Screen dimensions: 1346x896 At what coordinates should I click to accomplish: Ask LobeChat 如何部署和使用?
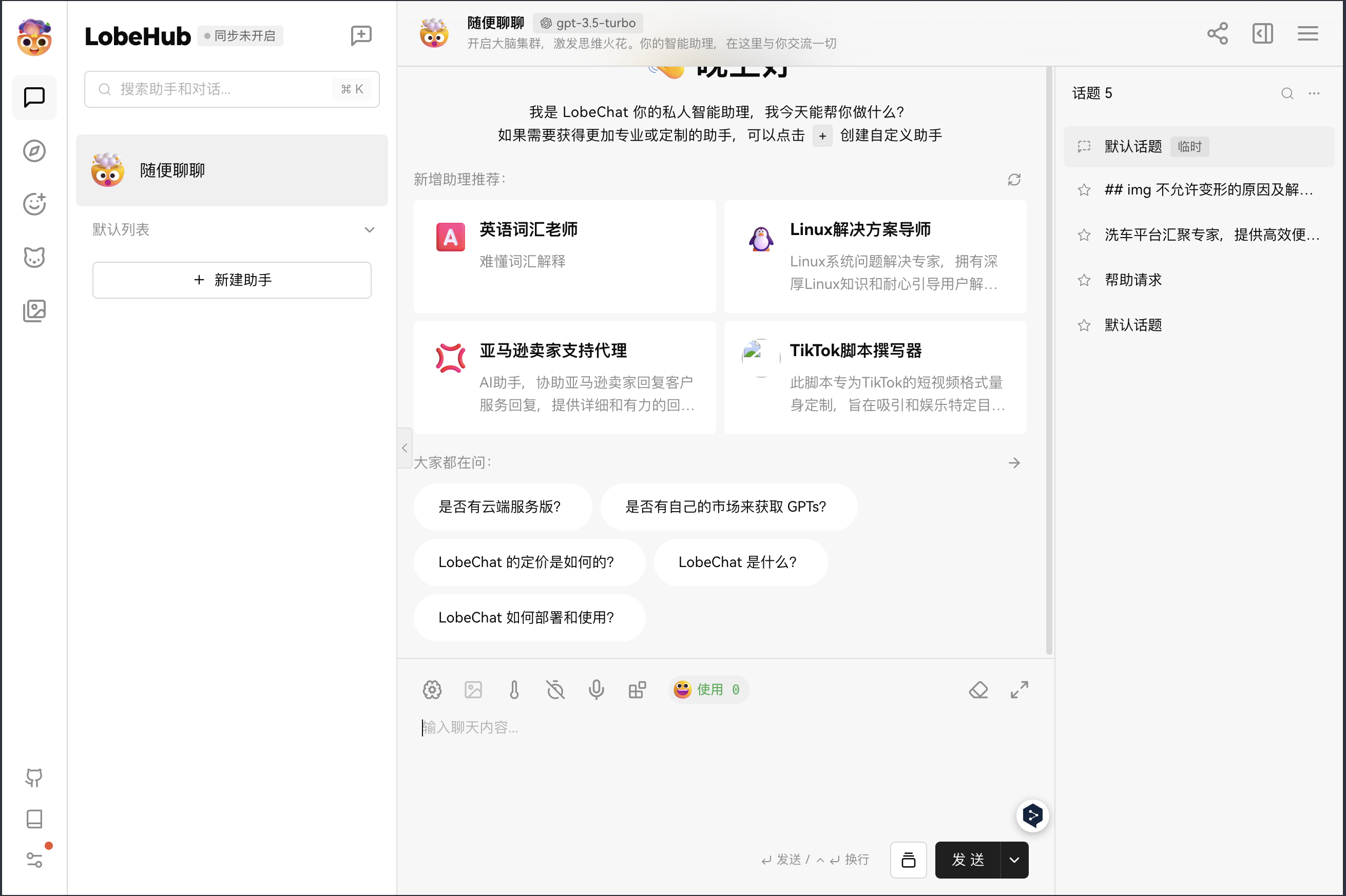click(530, 618)
